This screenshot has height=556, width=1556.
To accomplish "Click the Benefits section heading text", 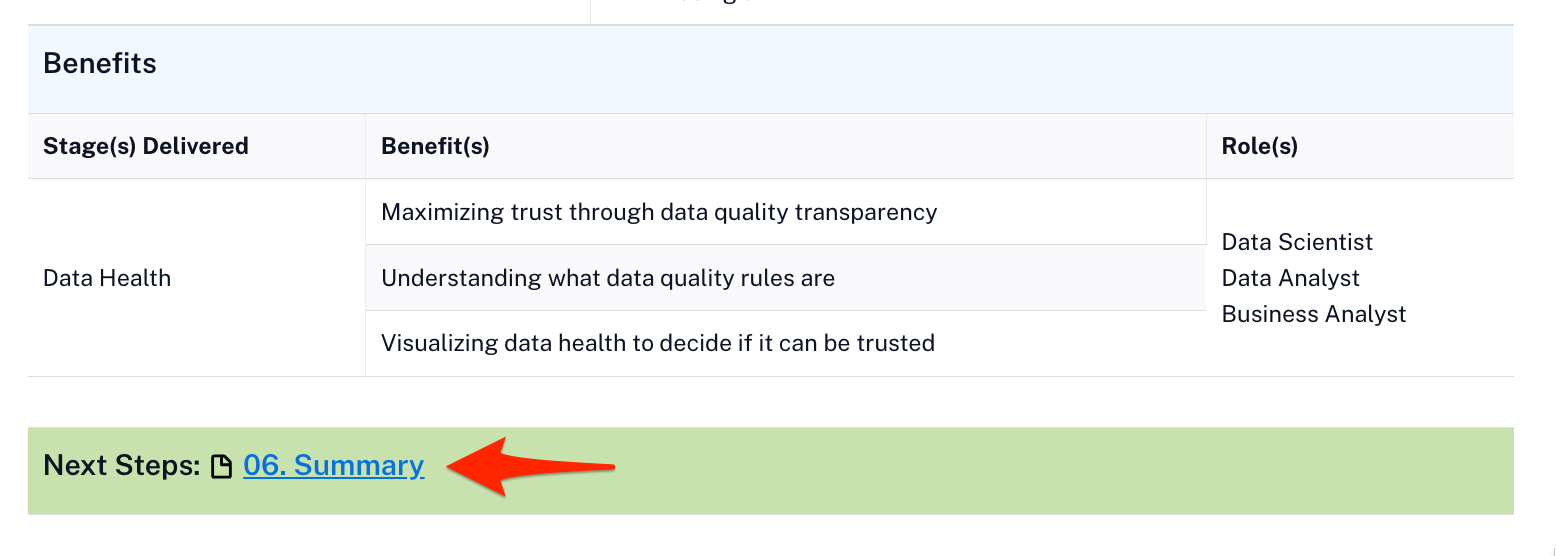I will (x=100, y=64).
